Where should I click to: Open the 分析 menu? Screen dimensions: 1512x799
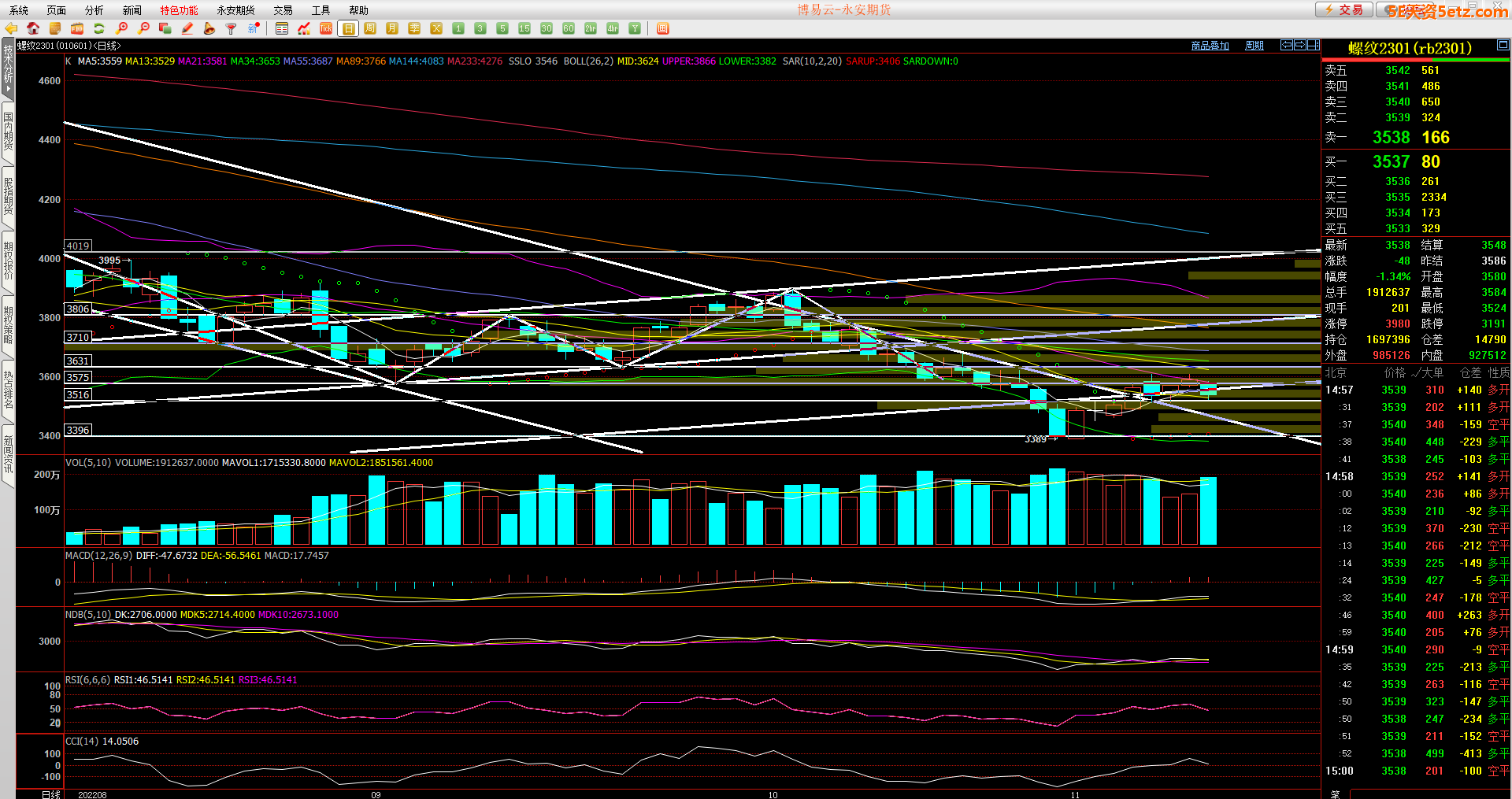[94, 10]
